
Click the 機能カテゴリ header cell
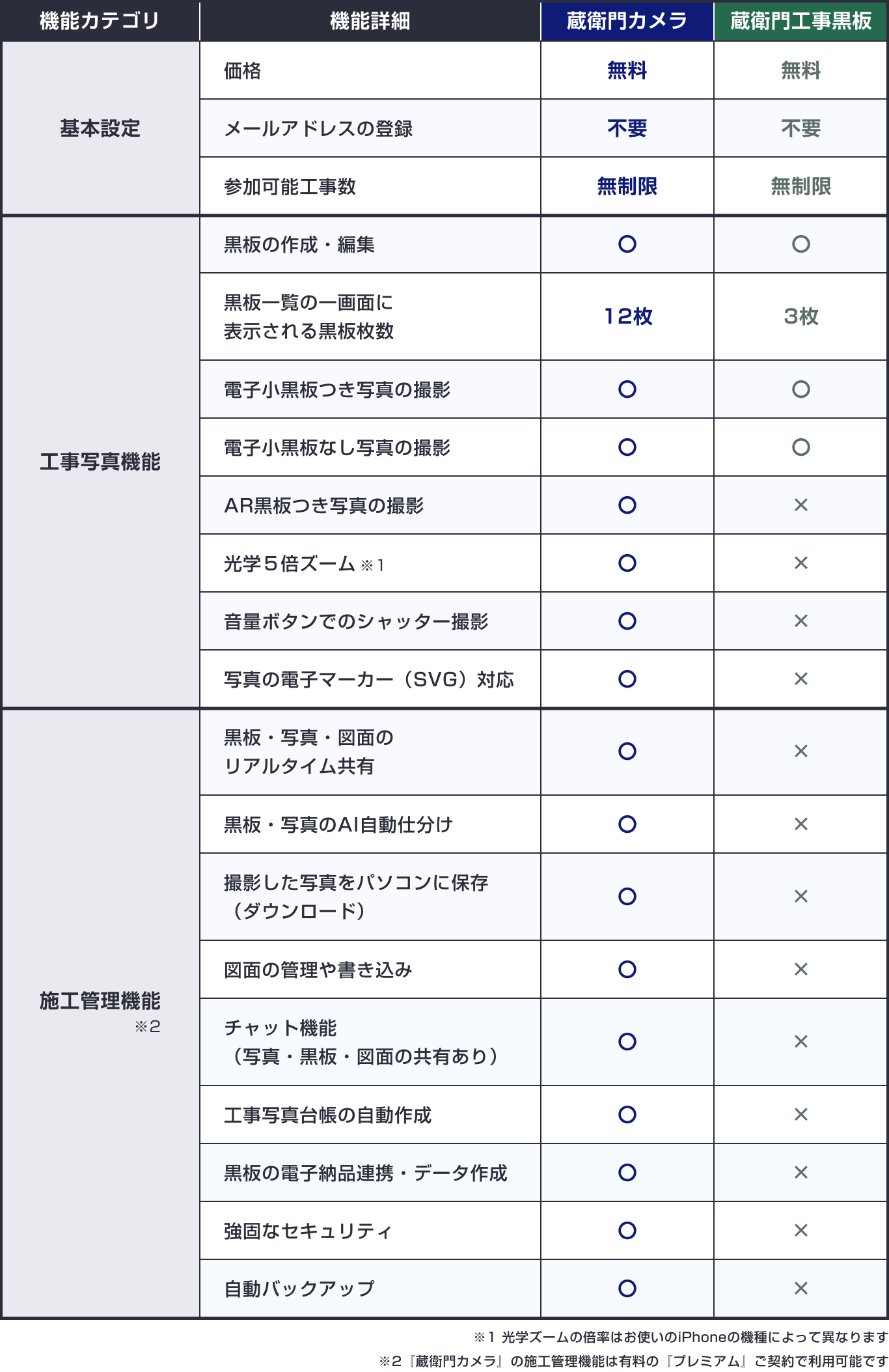[x=100, y=21]
